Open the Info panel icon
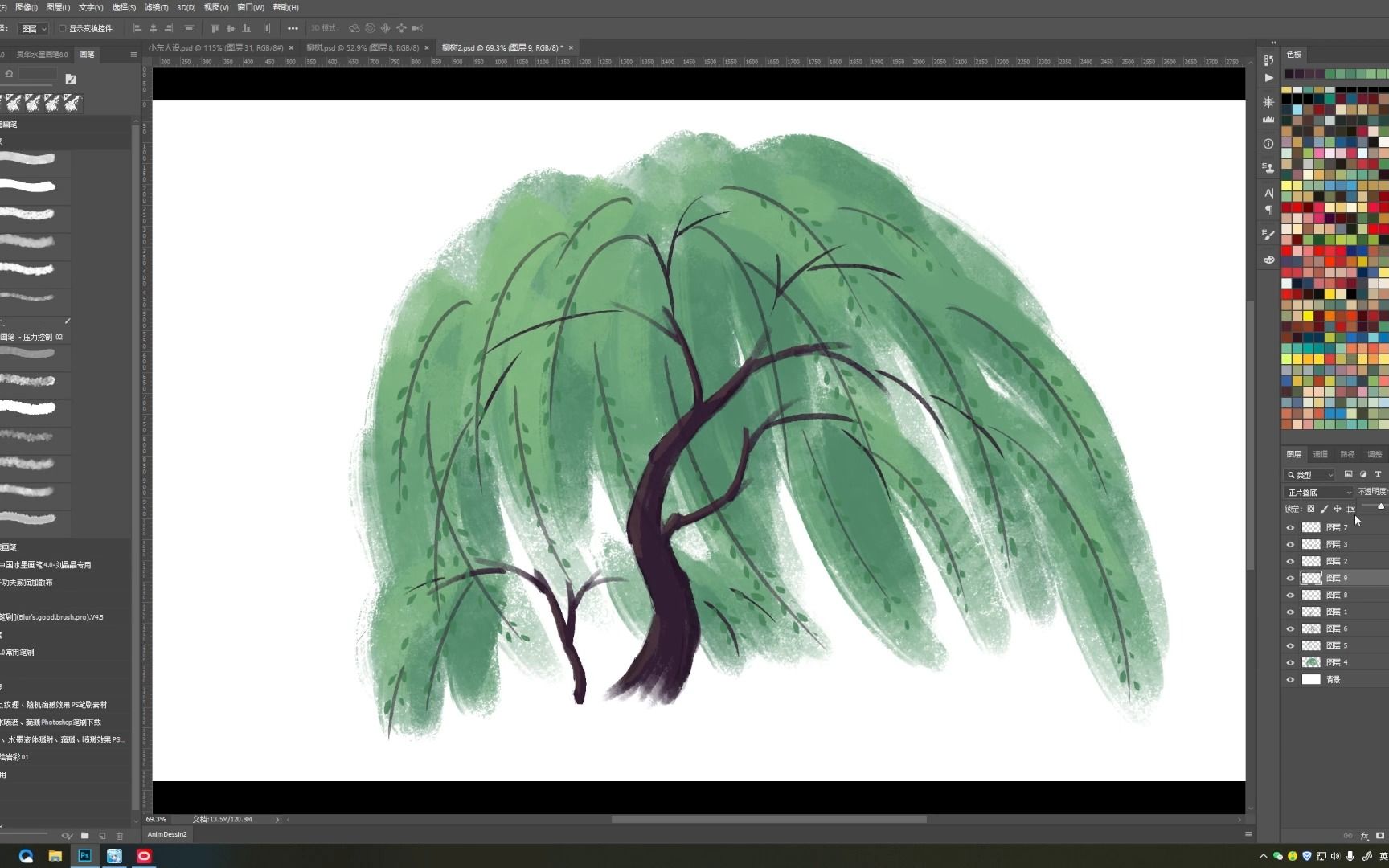This screenshot has height=868, width=1389. tap(1268, 144)
